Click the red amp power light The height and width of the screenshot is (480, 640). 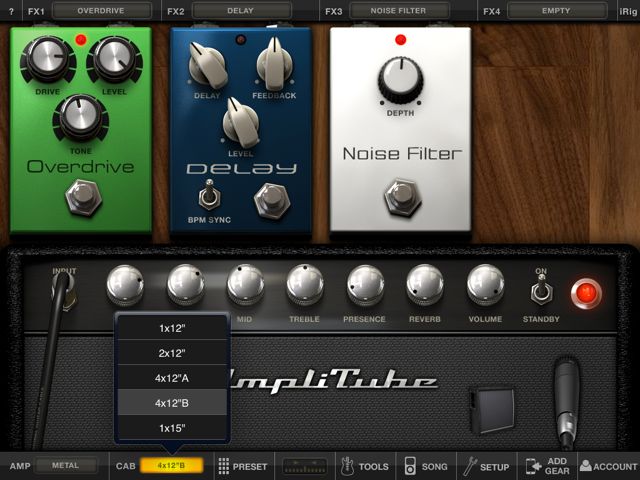pyautogui.click(x=586, y=293)
